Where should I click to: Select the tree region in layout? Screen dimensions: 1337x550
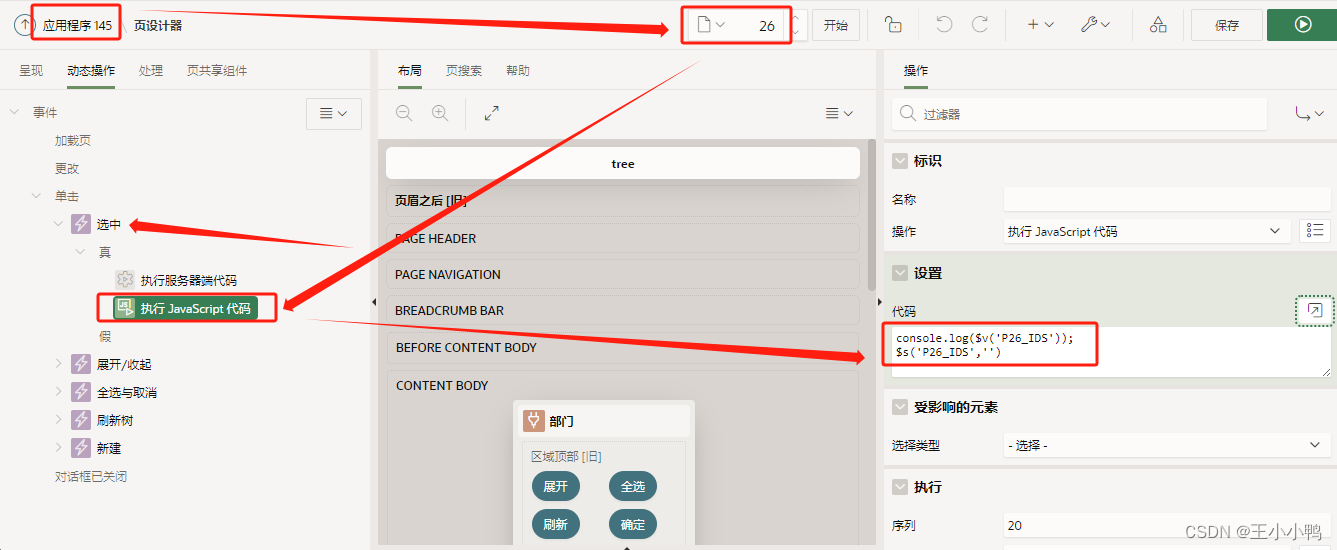623,163
